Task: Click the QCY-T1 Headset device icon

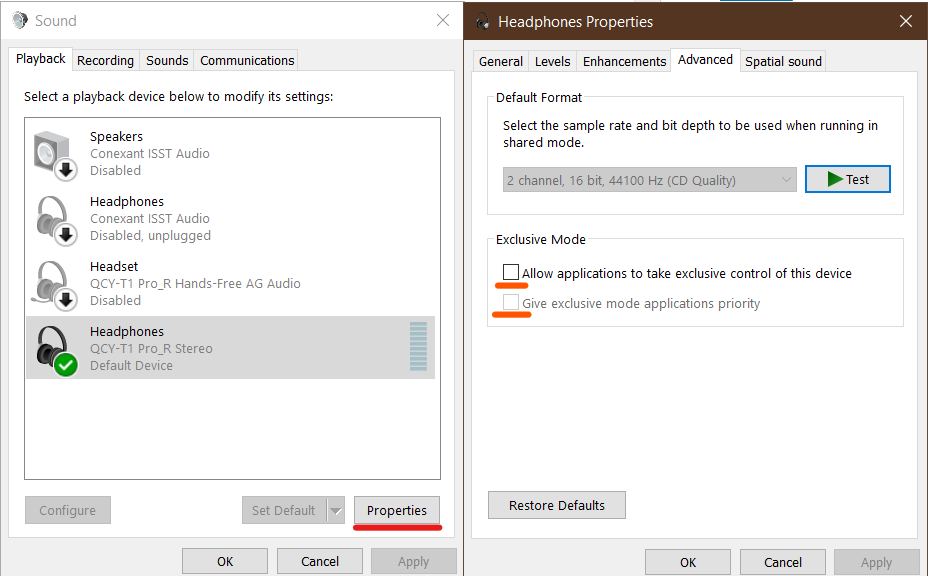Action: pos(55,284)
